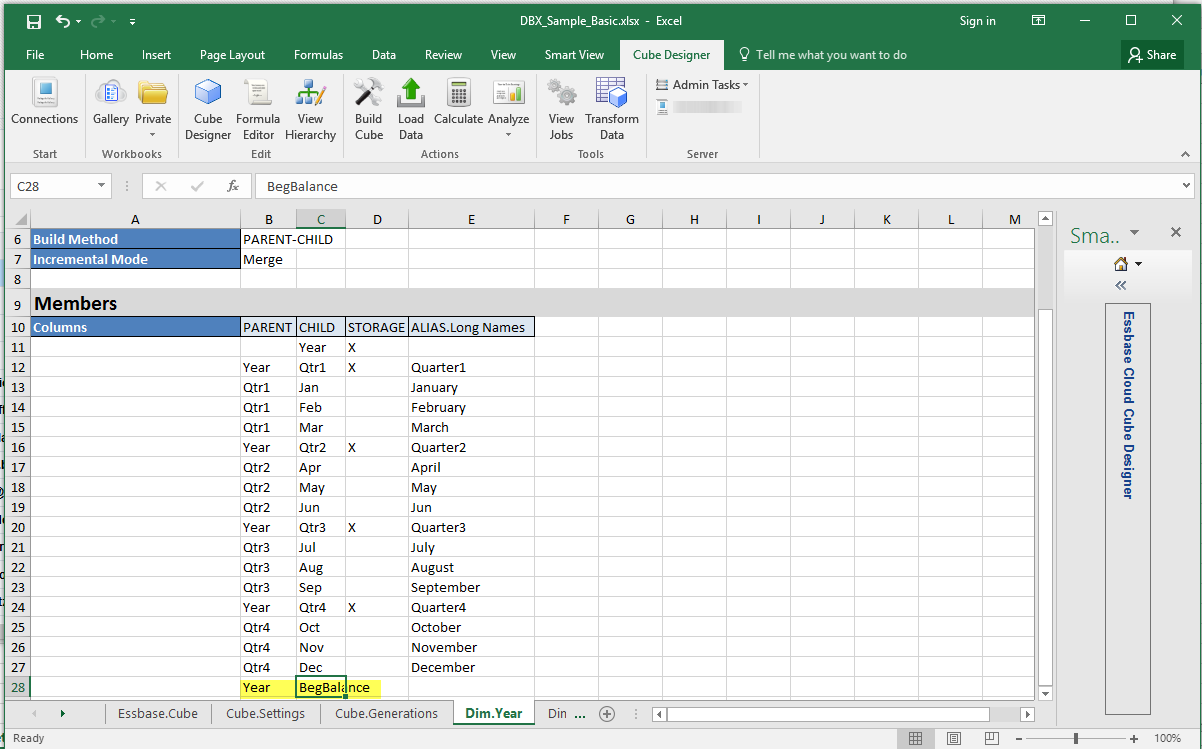
Task: Switch to Normal view in status bar
Action: [x=915, y=739]
